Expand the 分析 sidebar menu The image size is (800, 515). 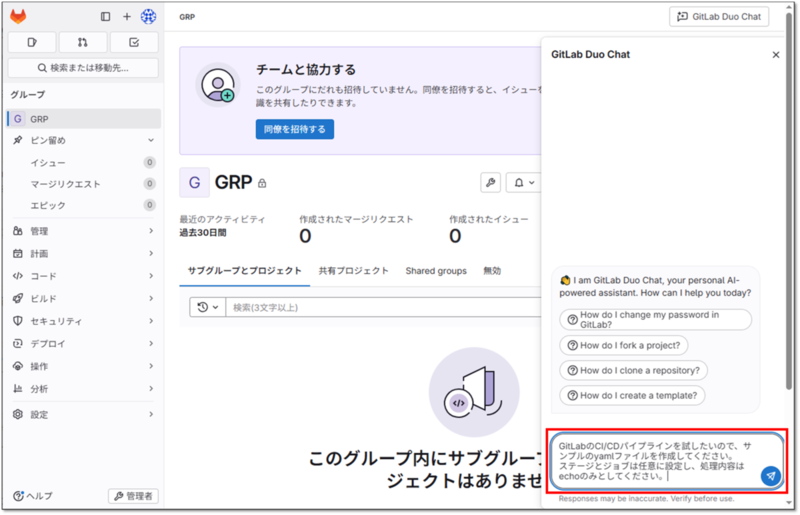pyautogui.click(x=84, y=389)
